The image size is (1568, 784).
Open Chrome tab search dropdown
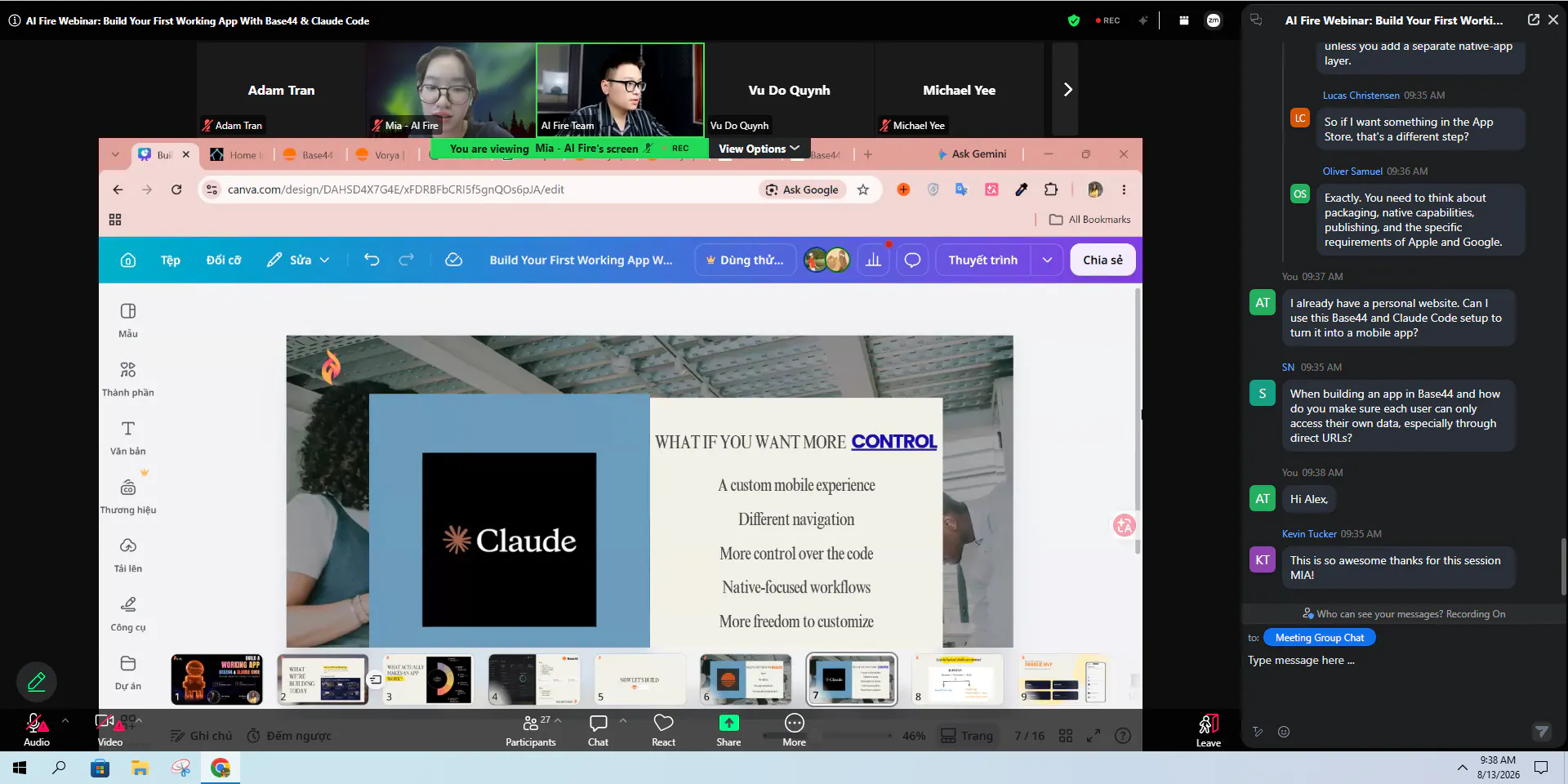coord(115,154)
